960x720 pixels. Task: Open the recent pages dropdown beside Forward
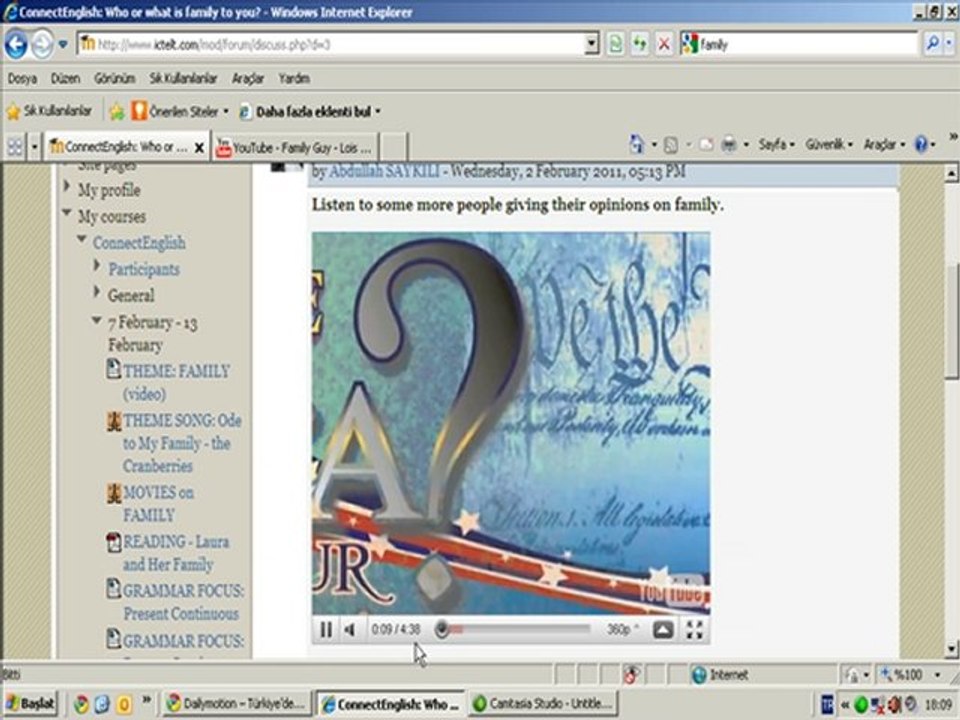(x=62, y=45)
